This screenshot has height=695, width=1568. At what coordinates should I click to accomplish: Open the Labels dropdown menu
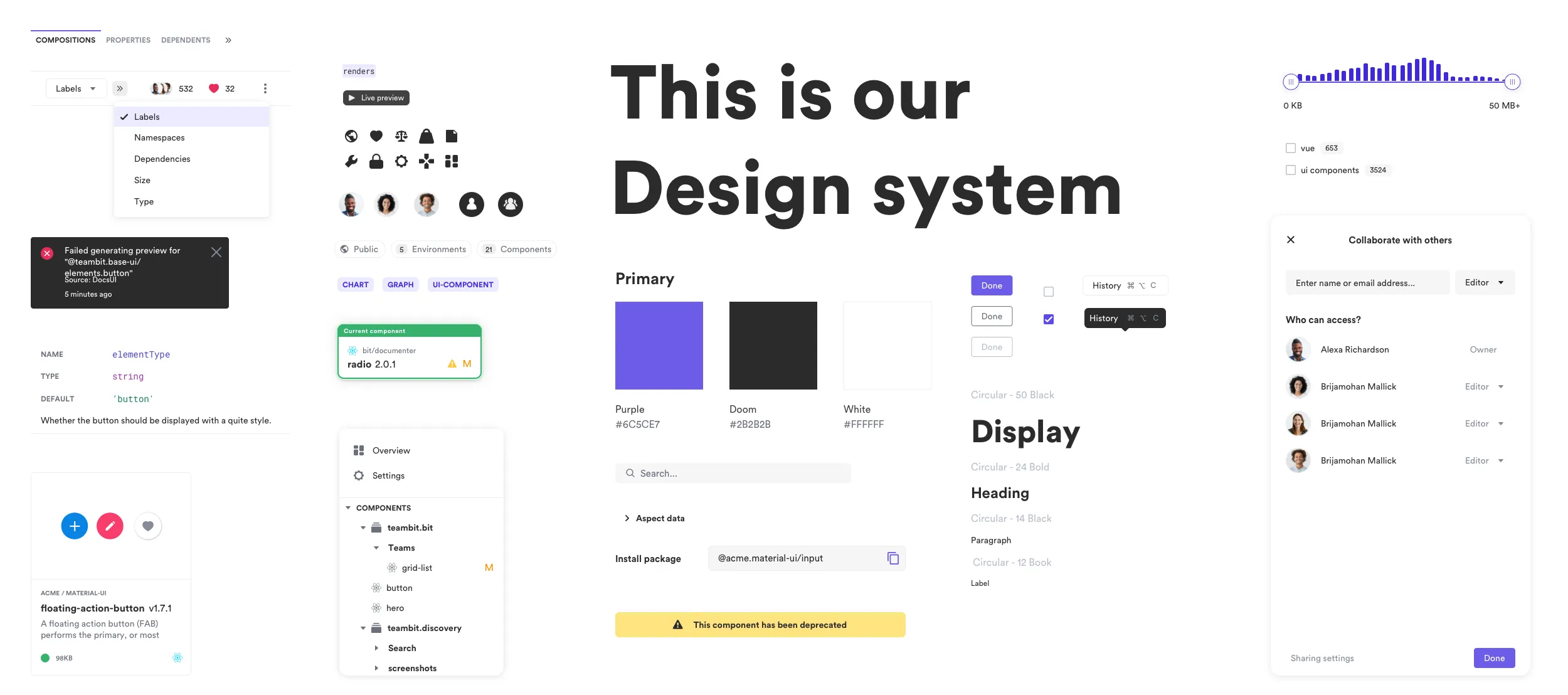point(75,88)
